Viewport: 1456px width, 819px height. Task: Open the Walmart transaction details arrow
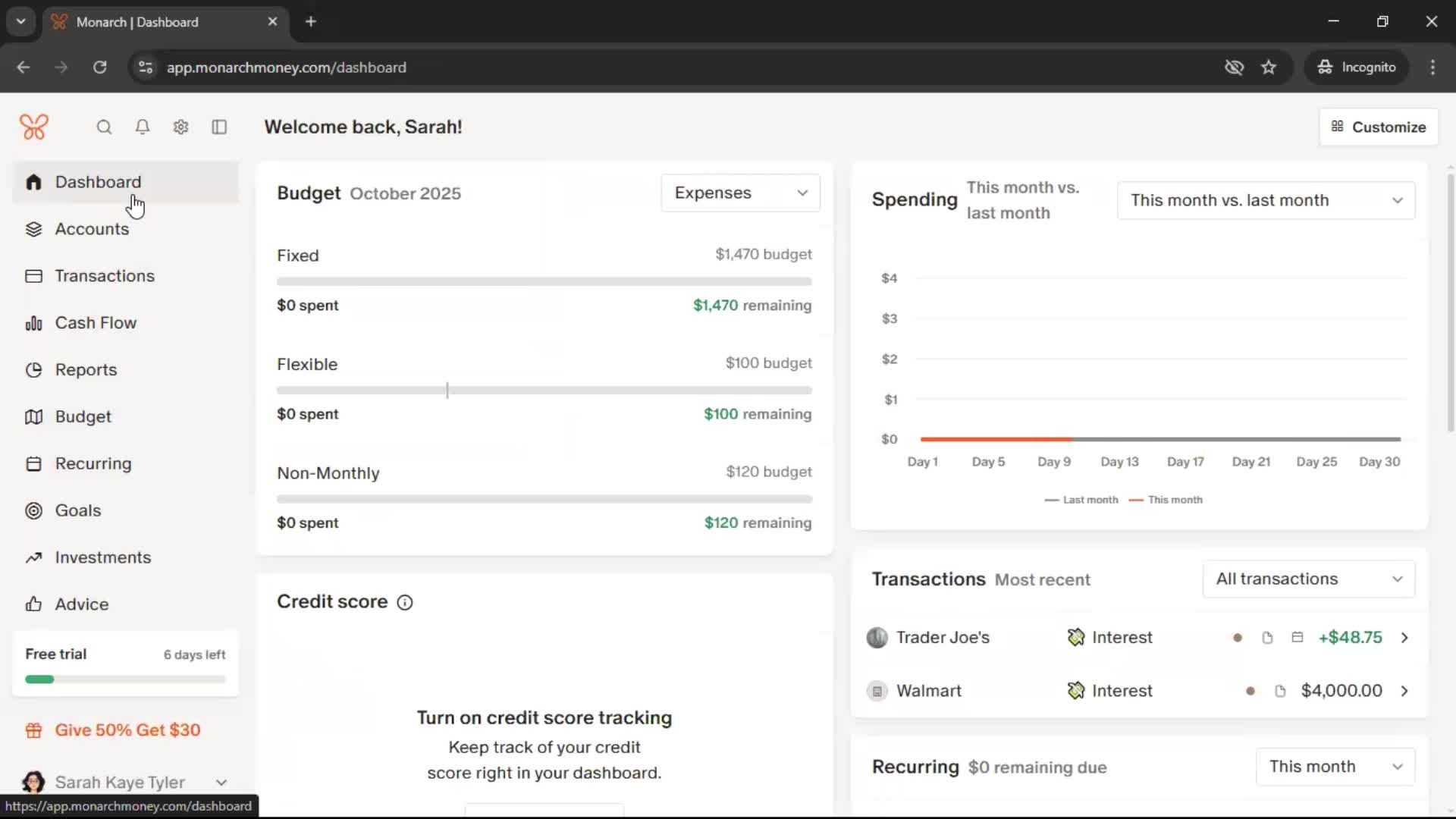(x=1404, y=692)
